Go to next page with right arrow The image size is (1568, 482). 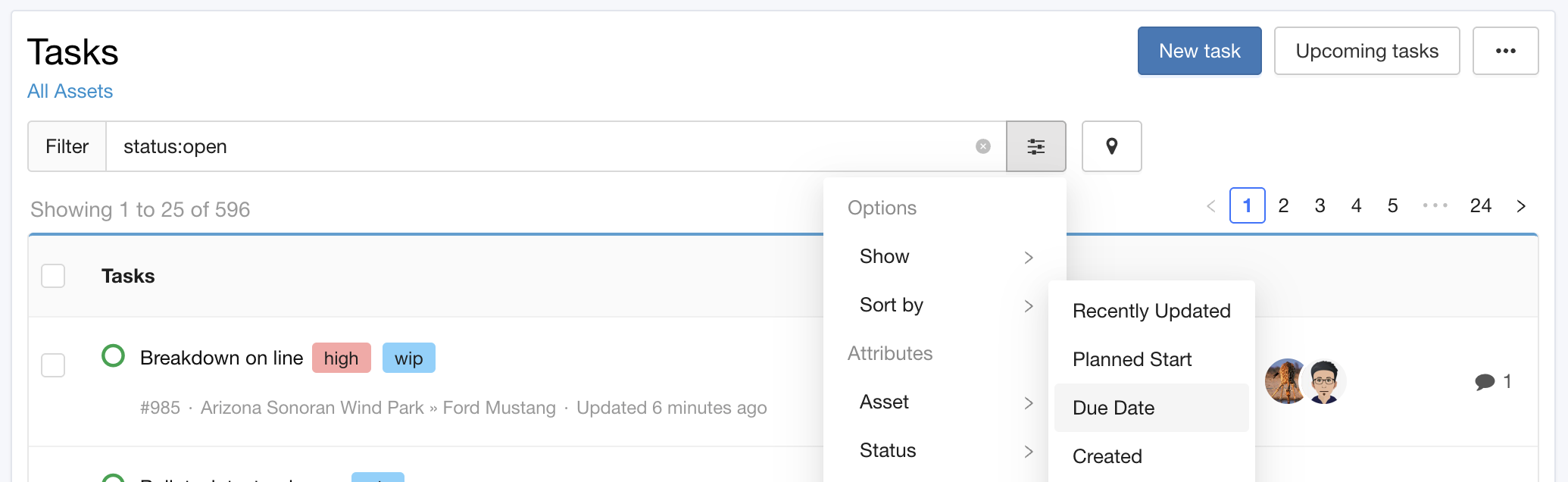pos(1520,206)
